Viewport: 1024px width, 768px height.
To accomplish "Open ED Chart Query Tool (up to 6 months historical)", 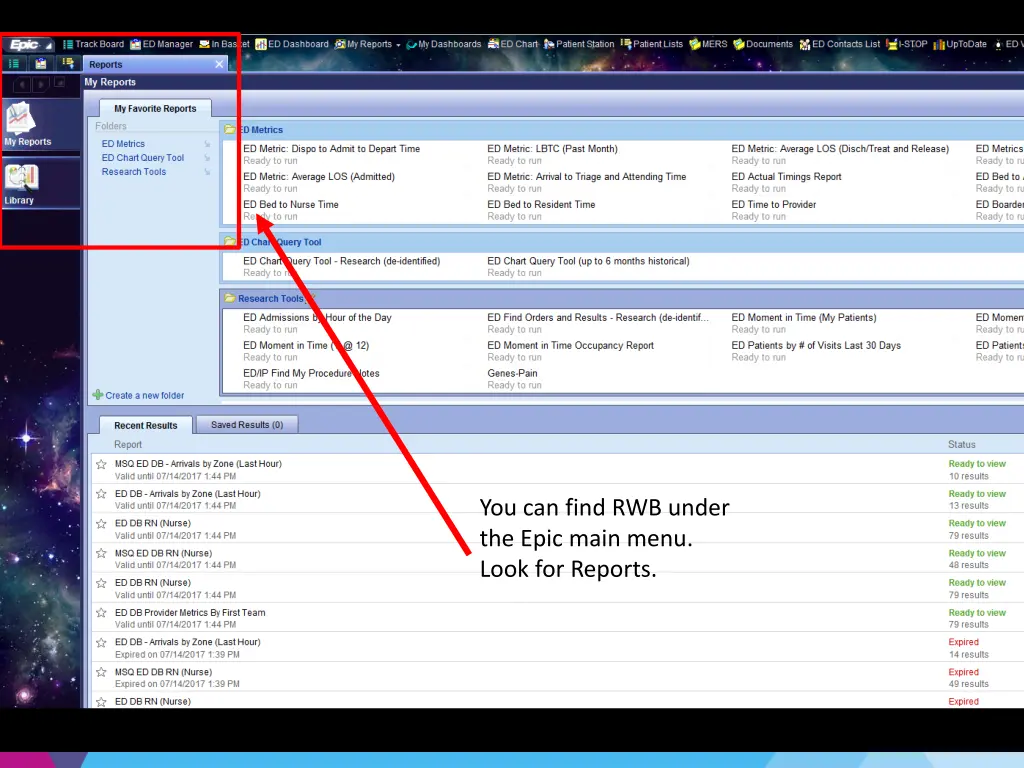I will tap(588, 261).
